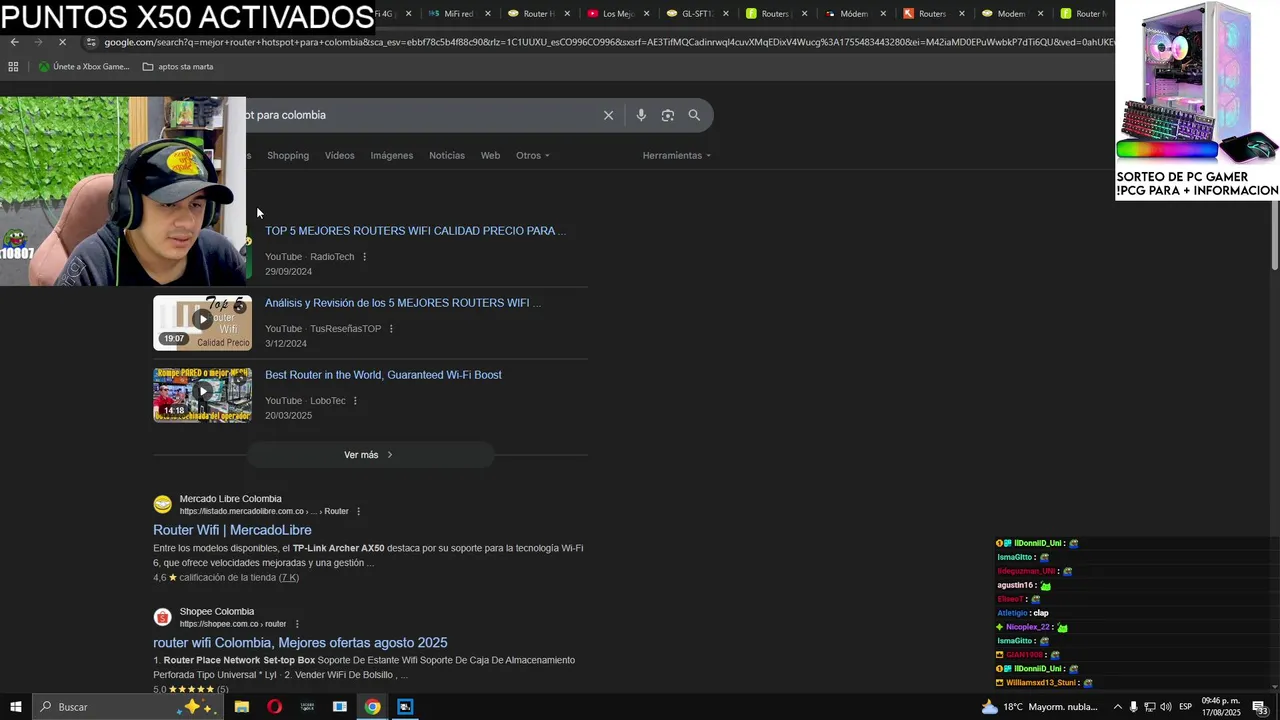The height and width of the screenshot is (720, 1280).
Task: Expand the Otros search filter dropdown
Action: (x=532, y=155)
